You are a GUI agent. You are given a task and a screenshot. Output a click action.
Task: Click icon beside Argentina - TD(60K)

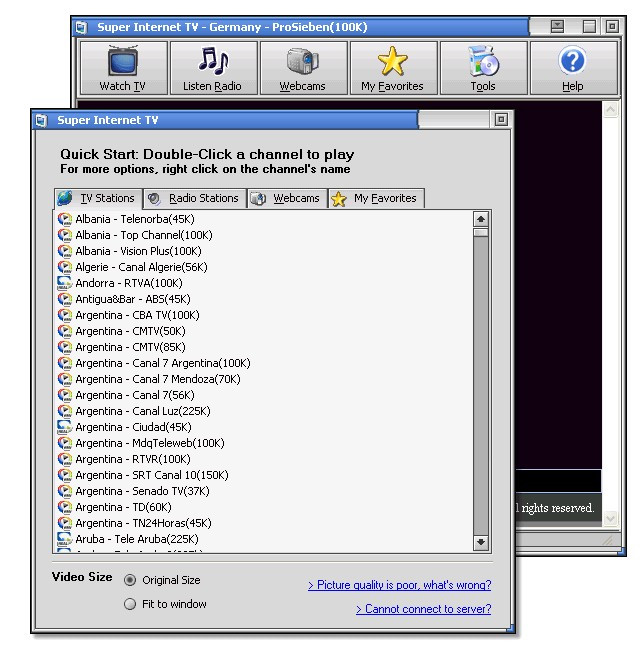pyautogui.click(x=65, y=507)
